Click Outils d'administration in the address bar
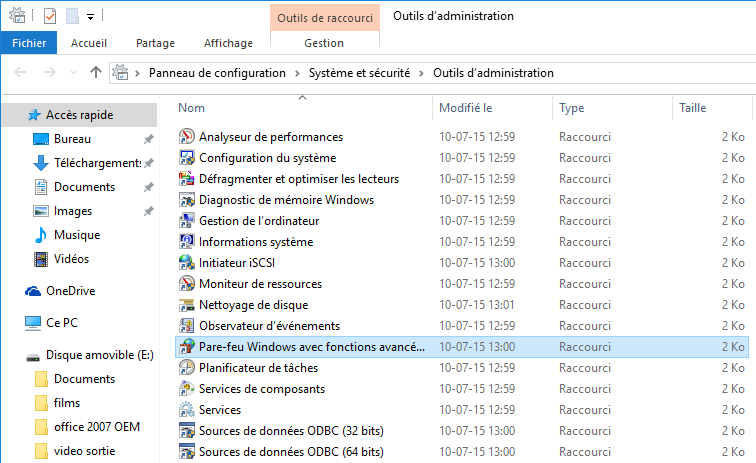The image size is (756, 463). pos(493,73)
